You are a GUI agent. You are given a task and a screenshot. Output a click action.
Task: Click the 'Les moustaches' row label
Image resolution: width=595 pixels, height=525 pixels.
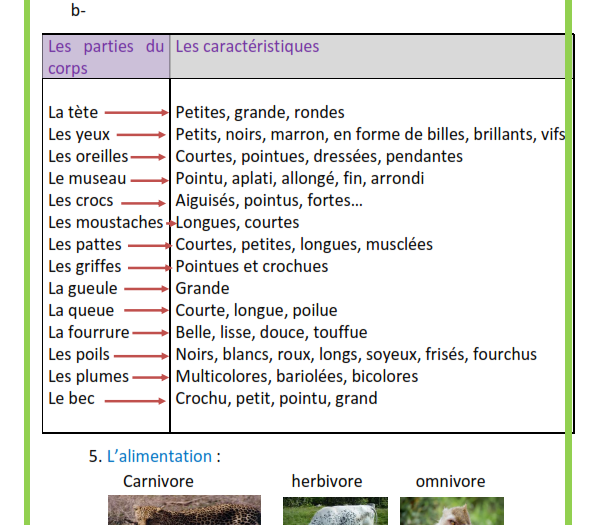(105, 223)
